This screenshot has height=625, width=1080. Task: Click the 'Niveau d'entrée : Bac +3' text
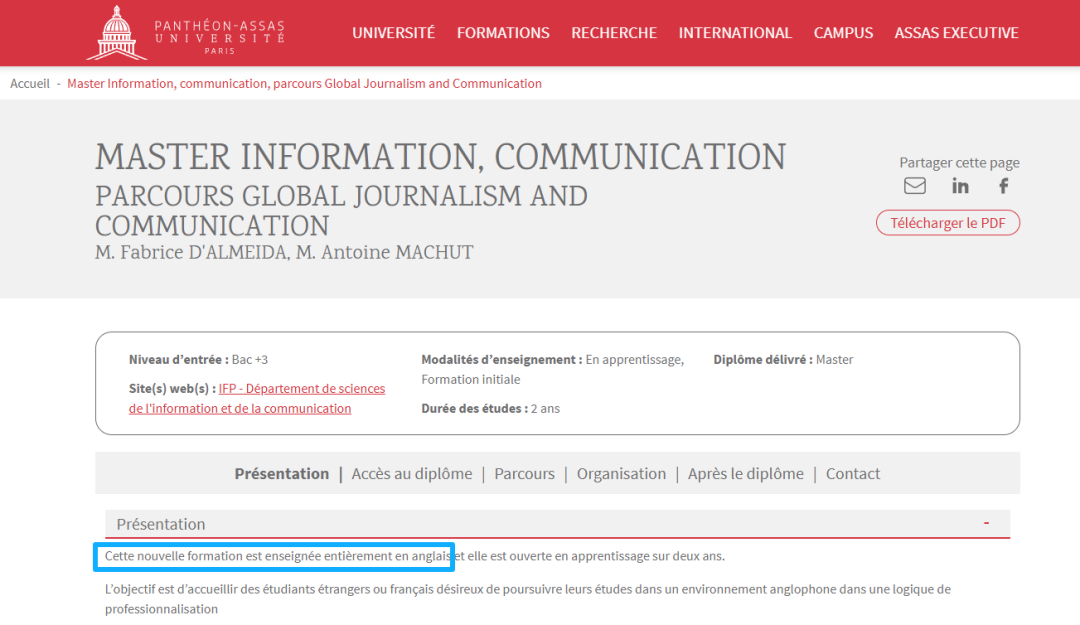(198, 360)
